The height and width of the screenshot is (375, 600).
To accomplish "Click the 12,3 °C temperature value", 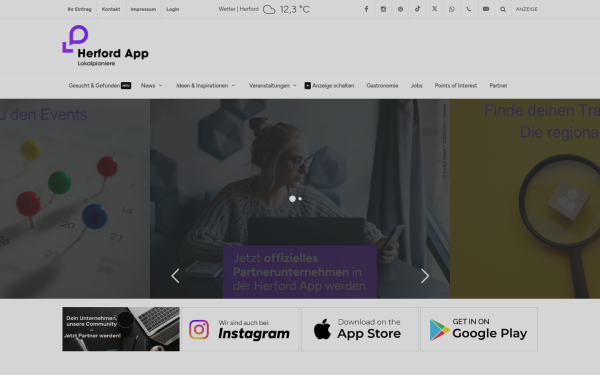I will click(295, 9).
